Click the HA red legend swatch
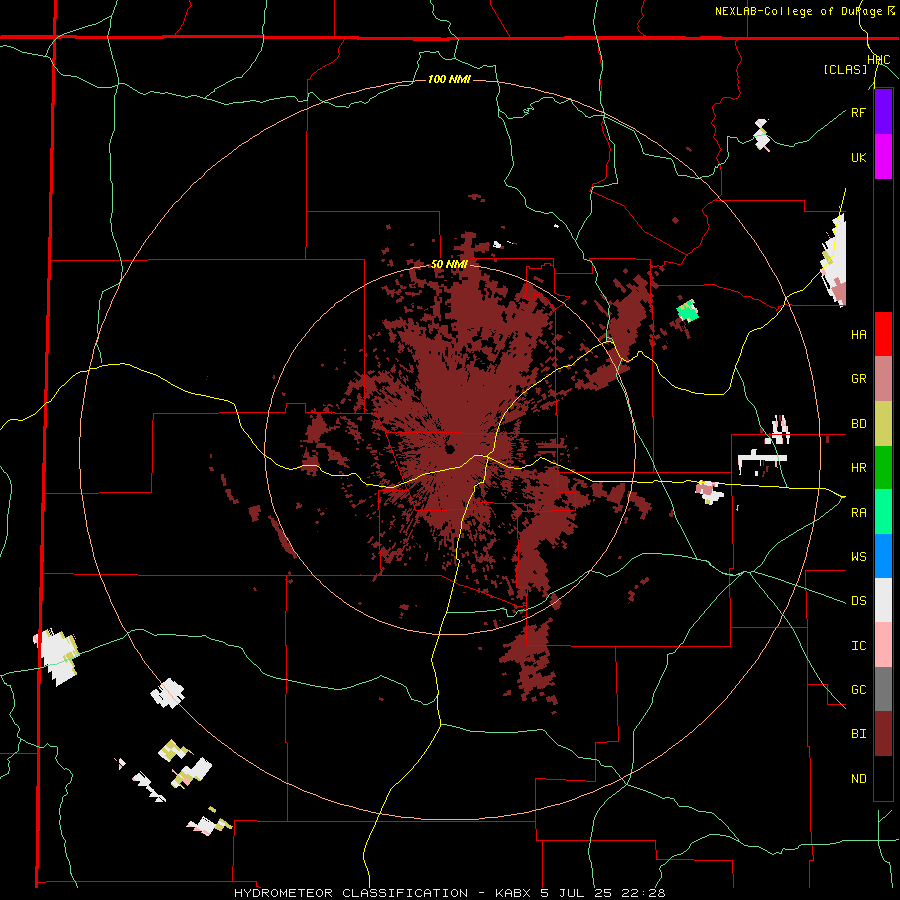Viewport: 900px width, 900px height. click(x=883, y=334)
